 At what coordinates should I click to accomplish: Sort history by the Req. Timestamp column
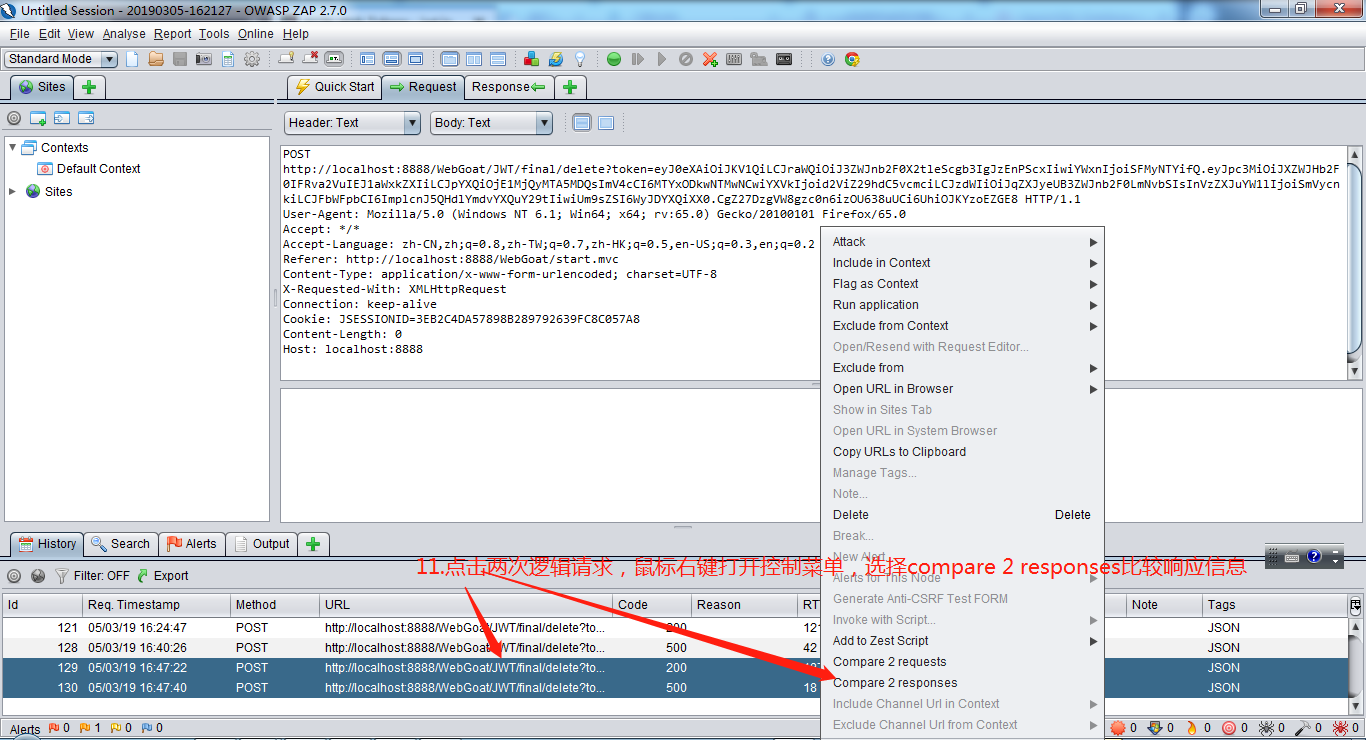156,605
